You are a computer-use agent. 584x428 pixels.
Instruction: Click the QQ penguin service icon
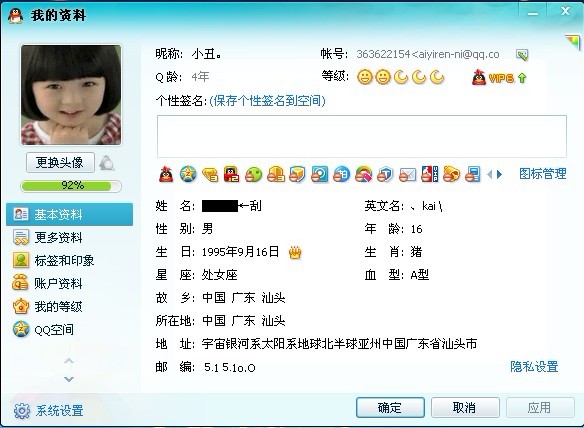[166, 174]
